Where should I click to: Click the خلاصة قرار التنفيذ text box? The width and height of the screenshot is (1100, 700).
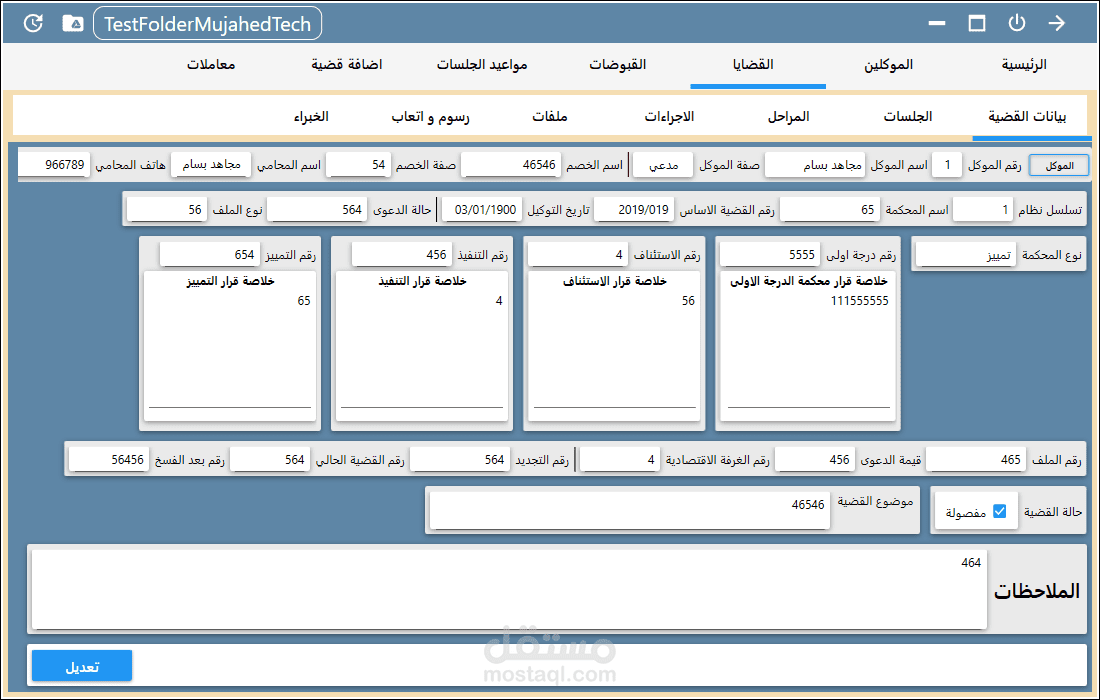422,346
